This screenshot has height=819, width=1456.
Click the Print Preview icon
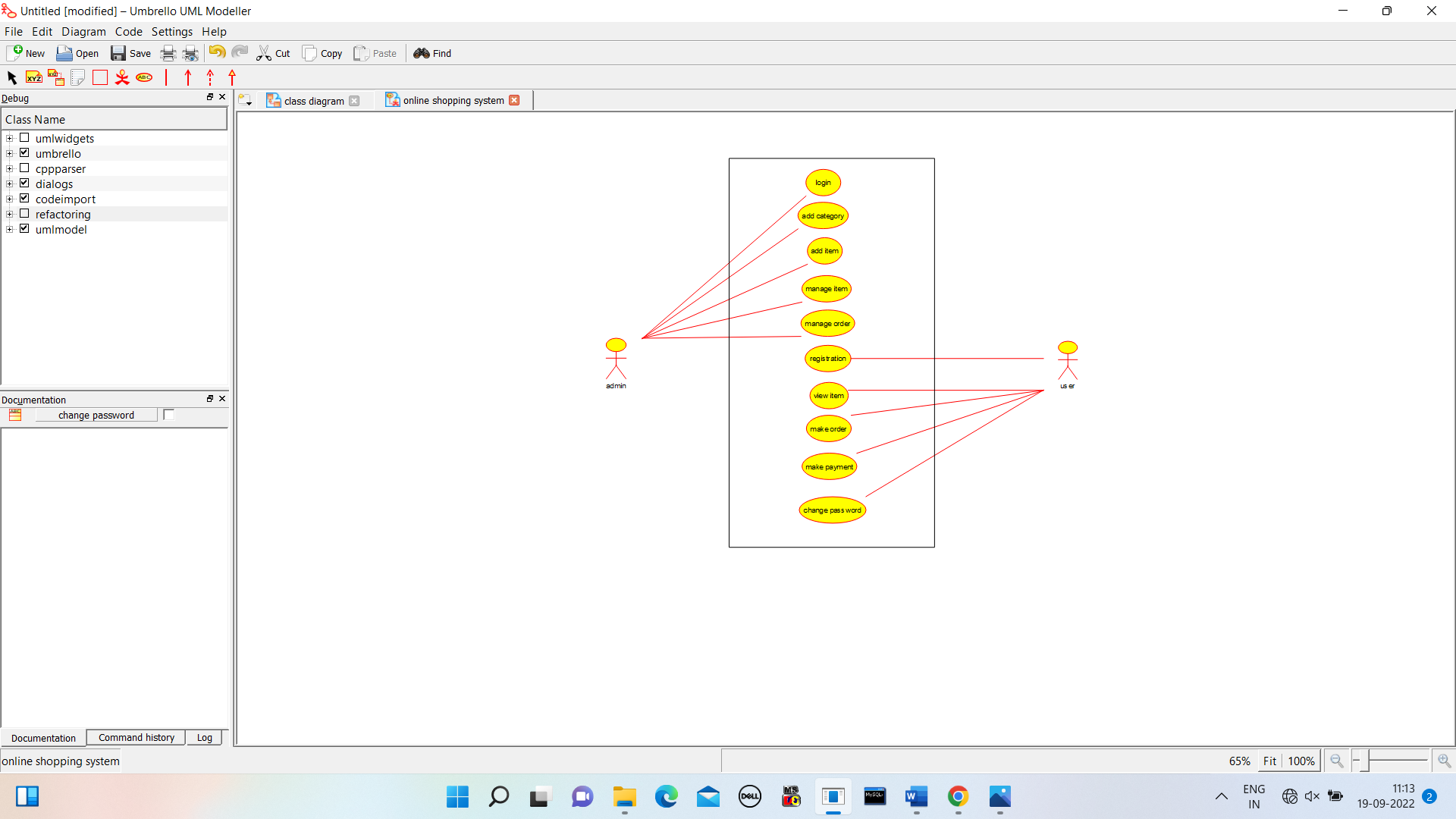(x=191, y=53)
